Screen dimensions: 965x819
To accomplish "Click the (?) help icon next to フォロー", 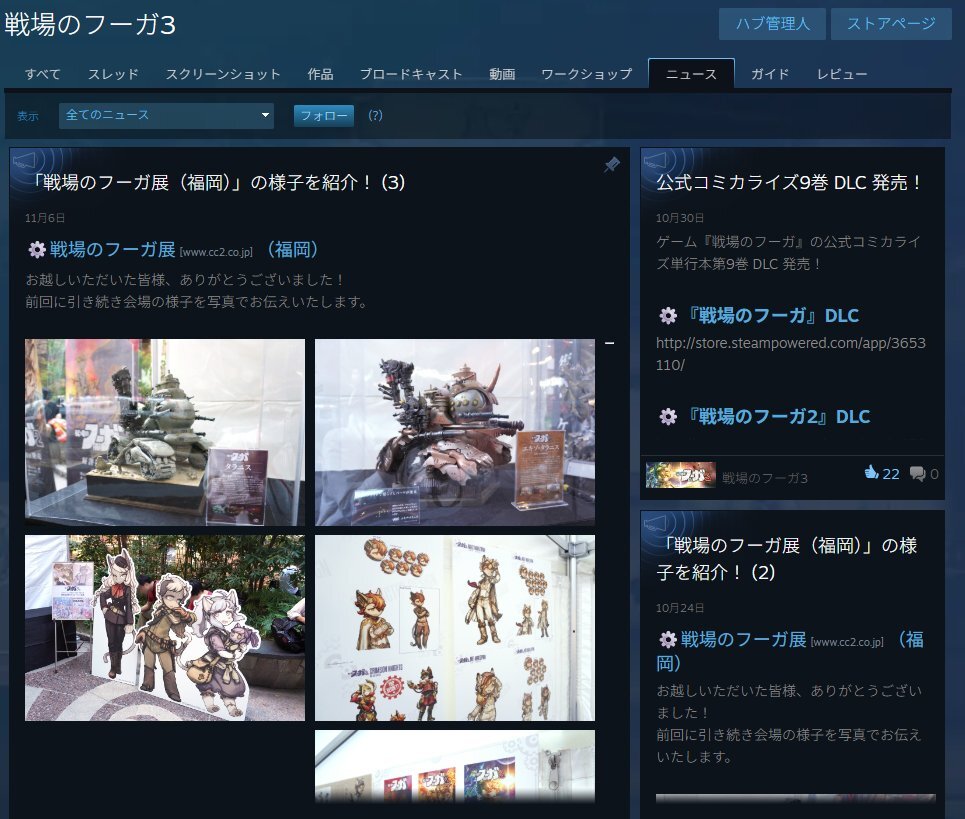I will pos(375,116).
